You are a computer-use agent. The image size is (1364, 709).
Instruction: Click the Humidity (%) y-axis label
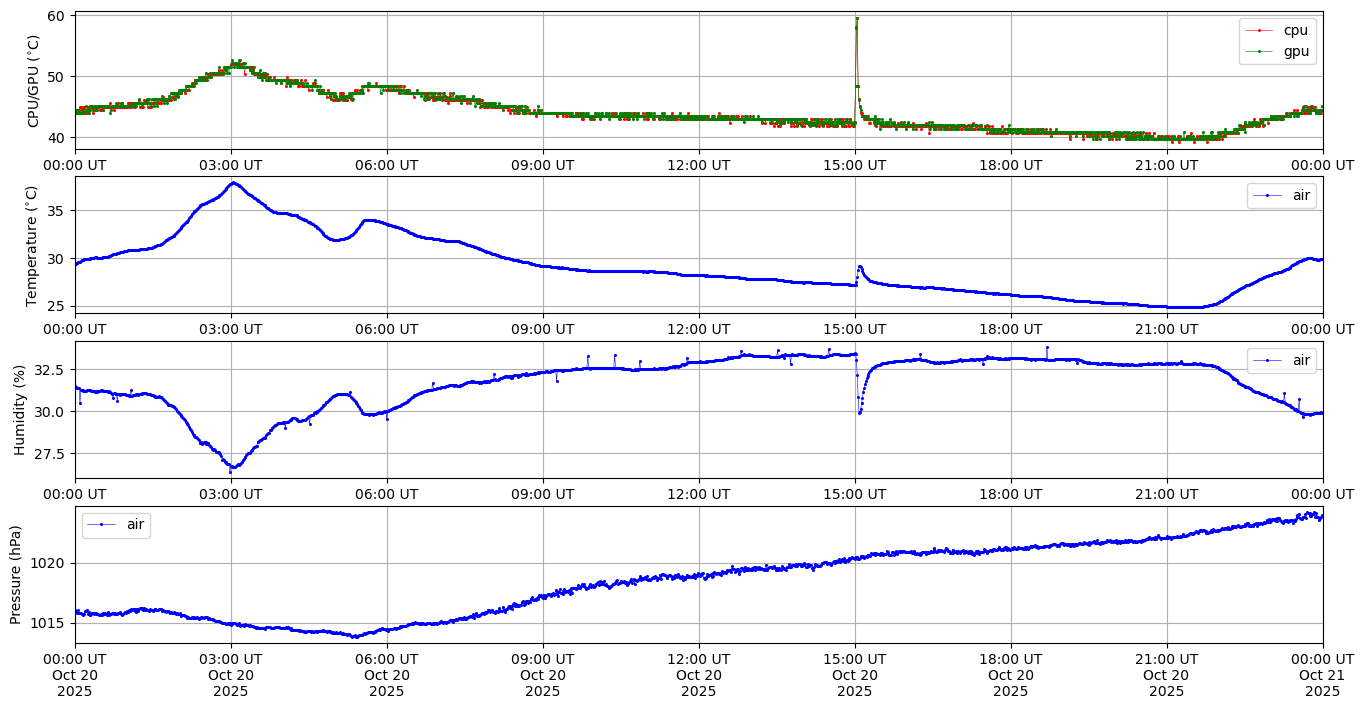pyautogui.click(x=19, y=410)
